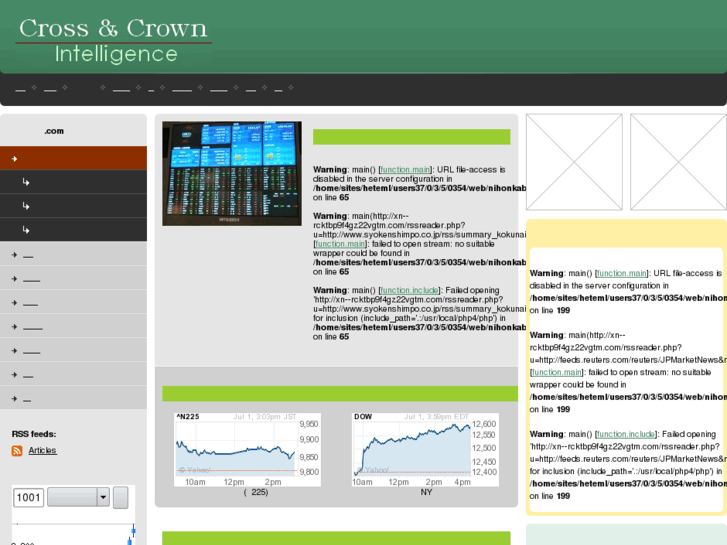Click the Cross & Crown Intelligence logo
The image size is (727, 545).
click(114, 41)
